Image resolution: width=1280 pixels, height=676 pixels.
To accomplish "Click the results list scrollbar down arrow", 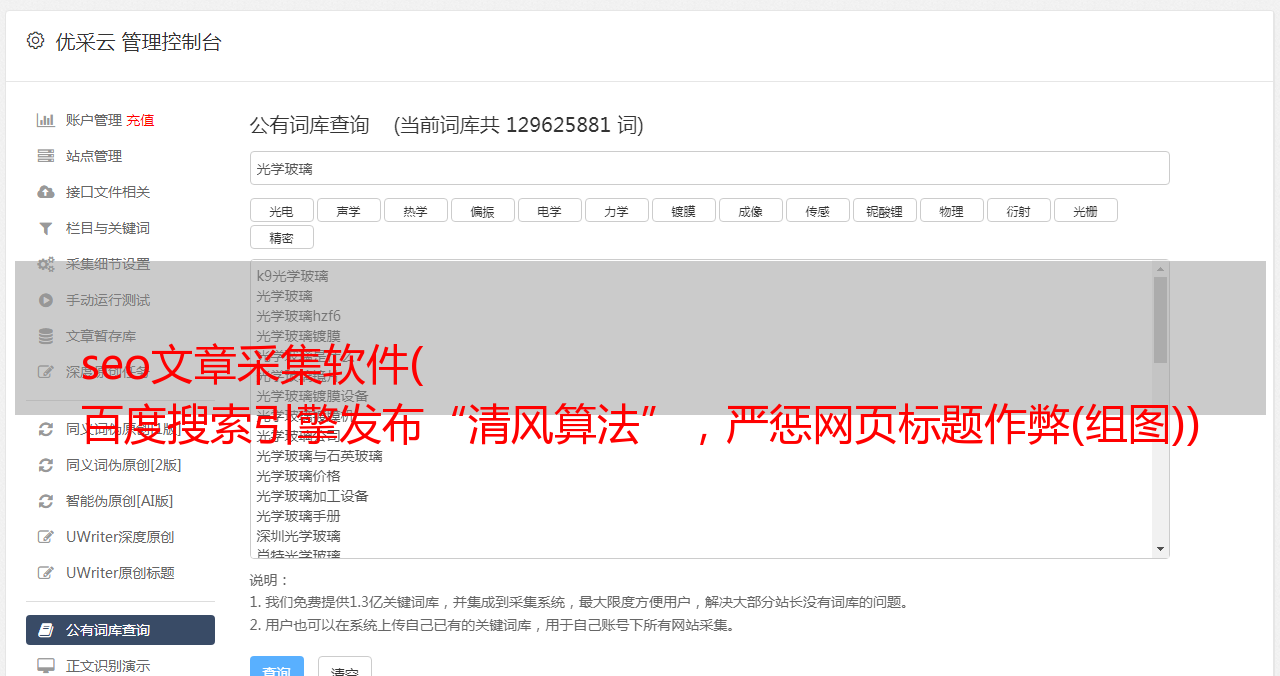I will tap(1160, 549).
